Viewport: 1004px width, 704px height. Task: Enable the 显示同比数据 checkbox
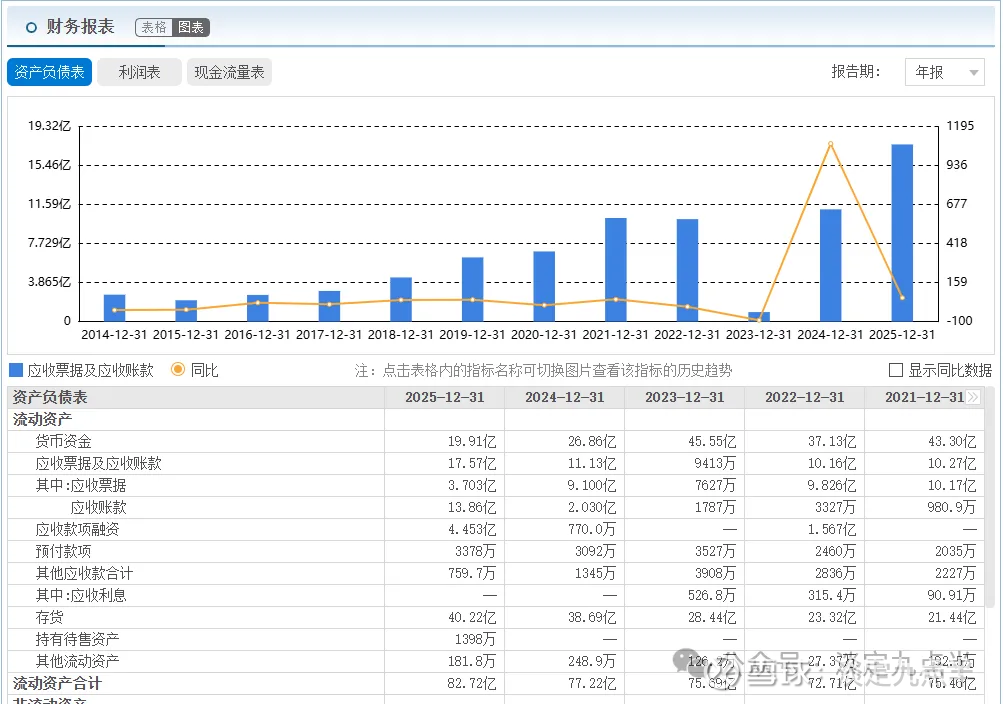click(896, 370)
